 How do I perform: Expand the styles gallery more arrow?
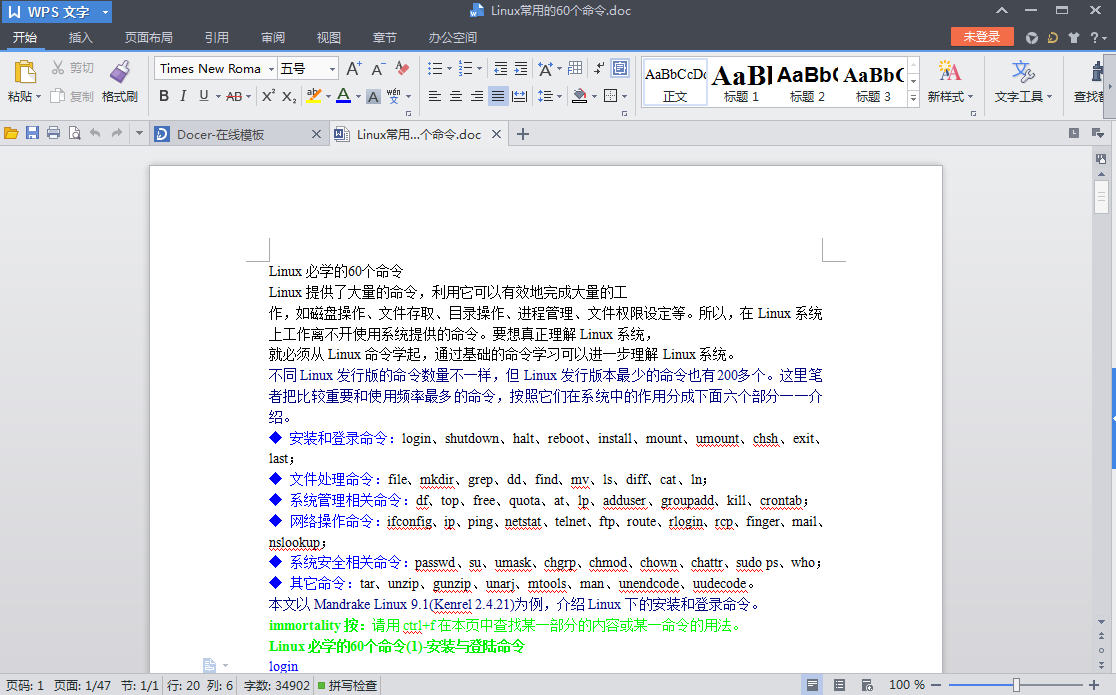point(913,98)
